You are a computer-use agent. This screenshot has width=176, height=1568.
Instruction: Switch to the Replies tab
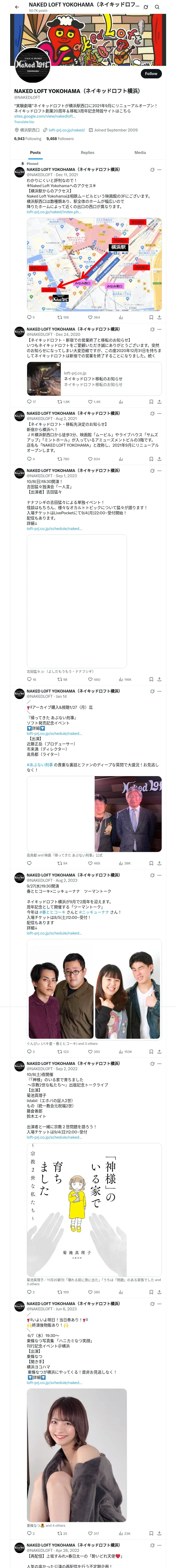pyautogui.click(x=87, y=153)
